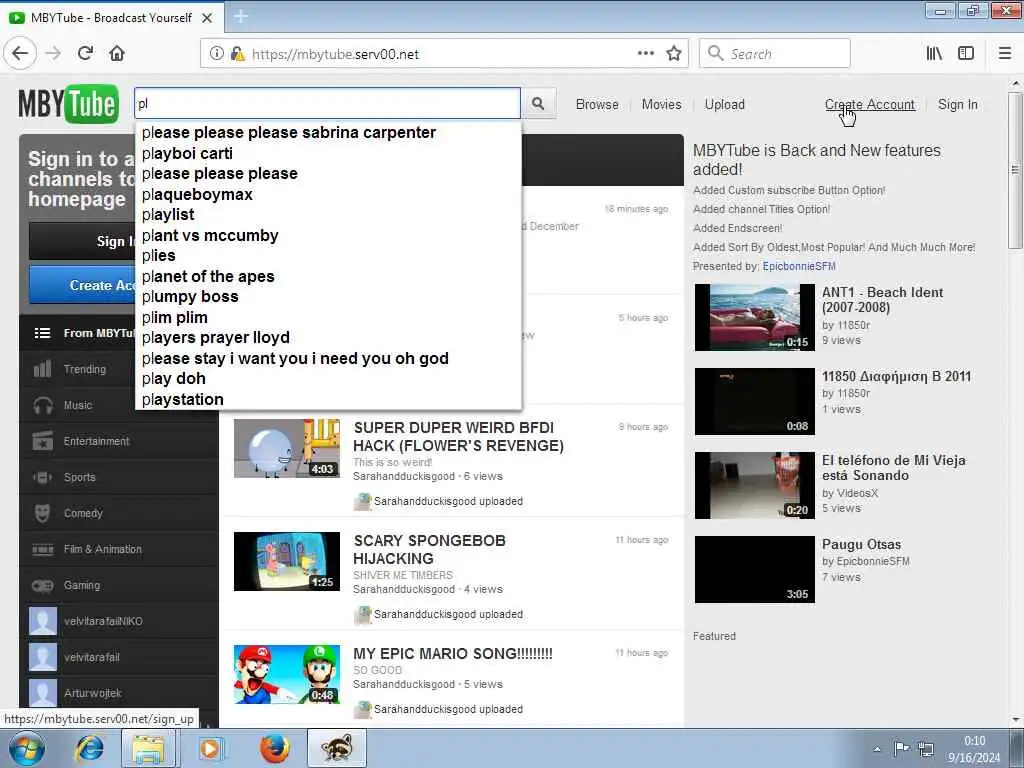
Task: Click the search magnifier button
Action: (x=538, y=104)
